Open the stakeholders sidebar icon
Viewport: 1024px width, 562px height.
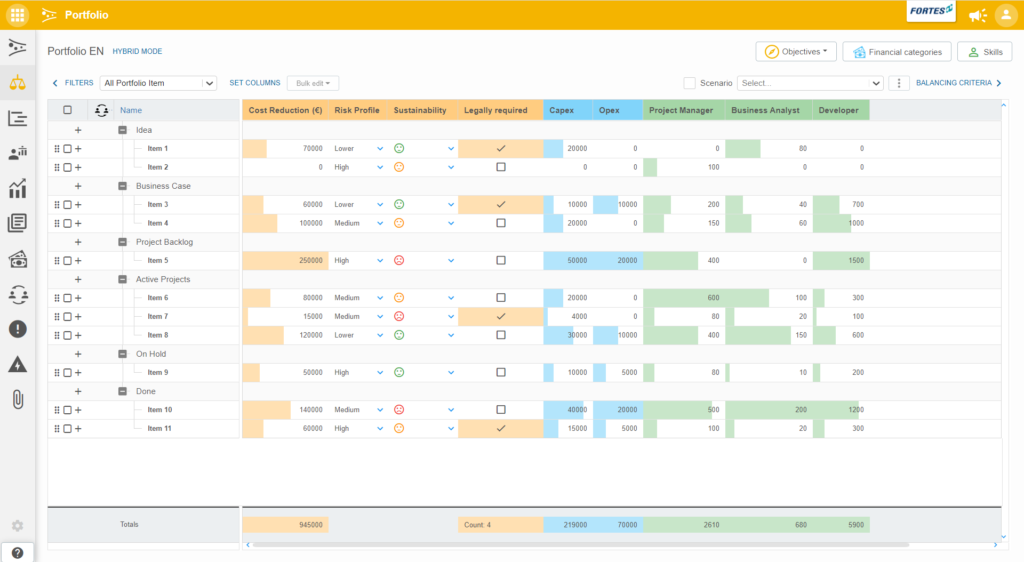18,294
